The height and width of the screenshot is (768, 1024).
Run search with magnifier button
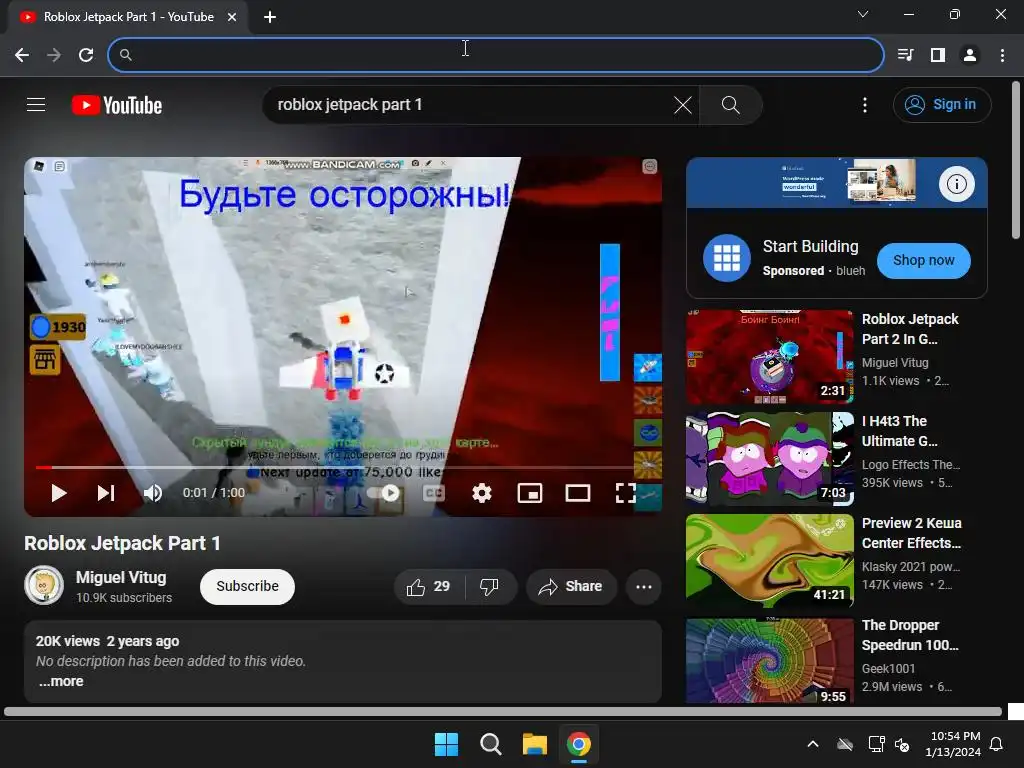point(730,104)
